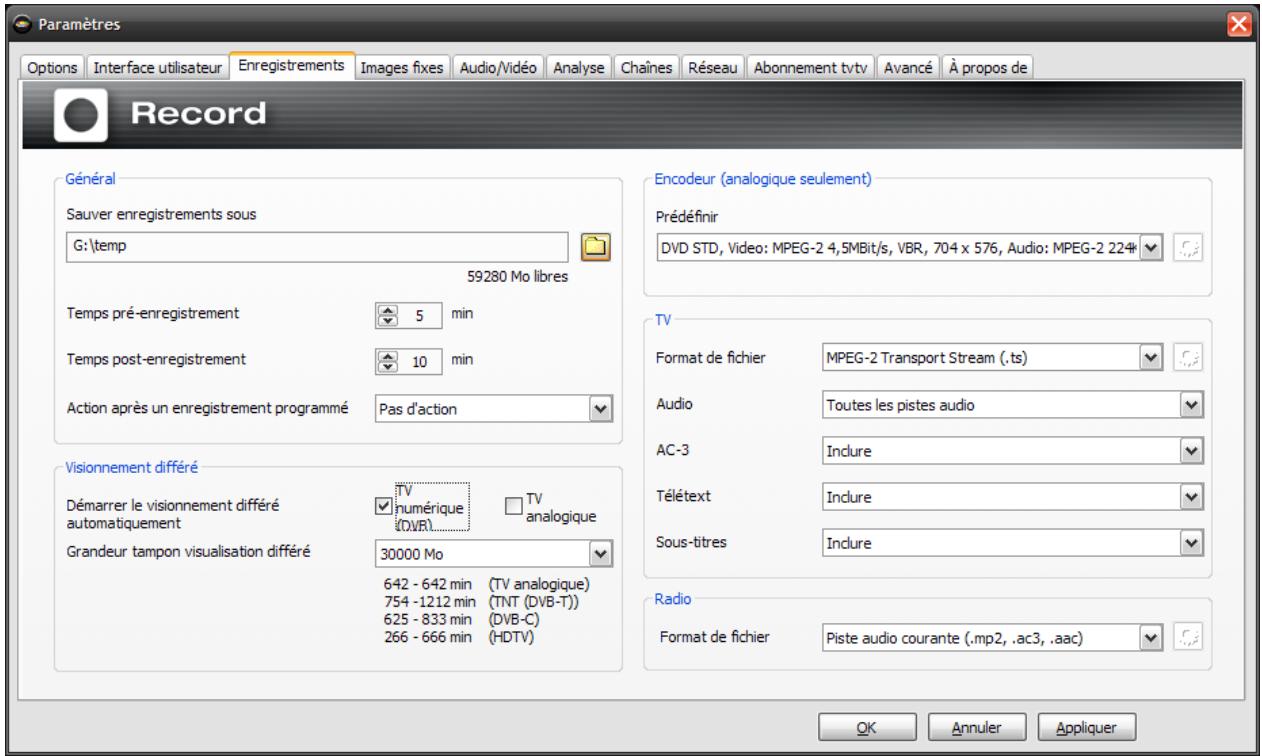Open Audio/Vidéo tab

coord(498,67)
